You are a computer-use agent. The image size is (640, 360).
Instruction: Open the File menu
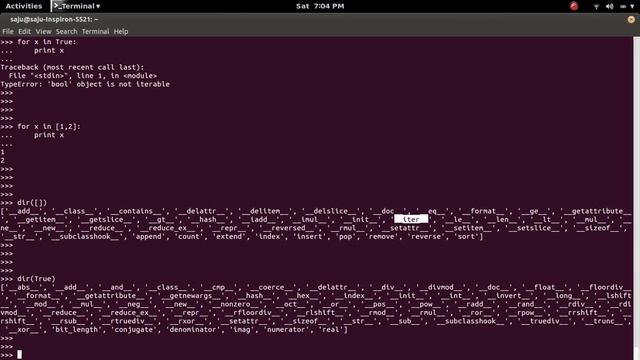[x=8, y=31]
